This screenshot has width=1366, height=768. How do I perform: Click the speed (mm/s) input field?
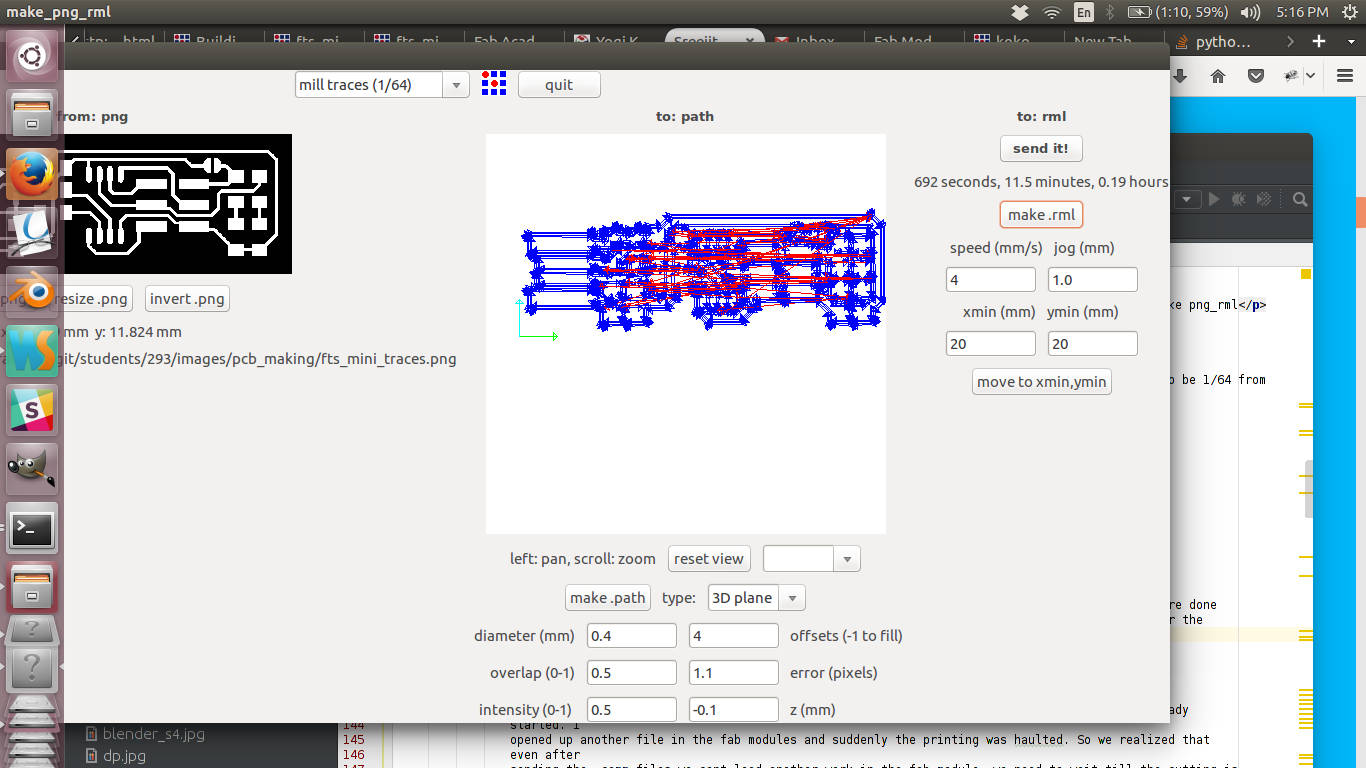pos(991,280)
